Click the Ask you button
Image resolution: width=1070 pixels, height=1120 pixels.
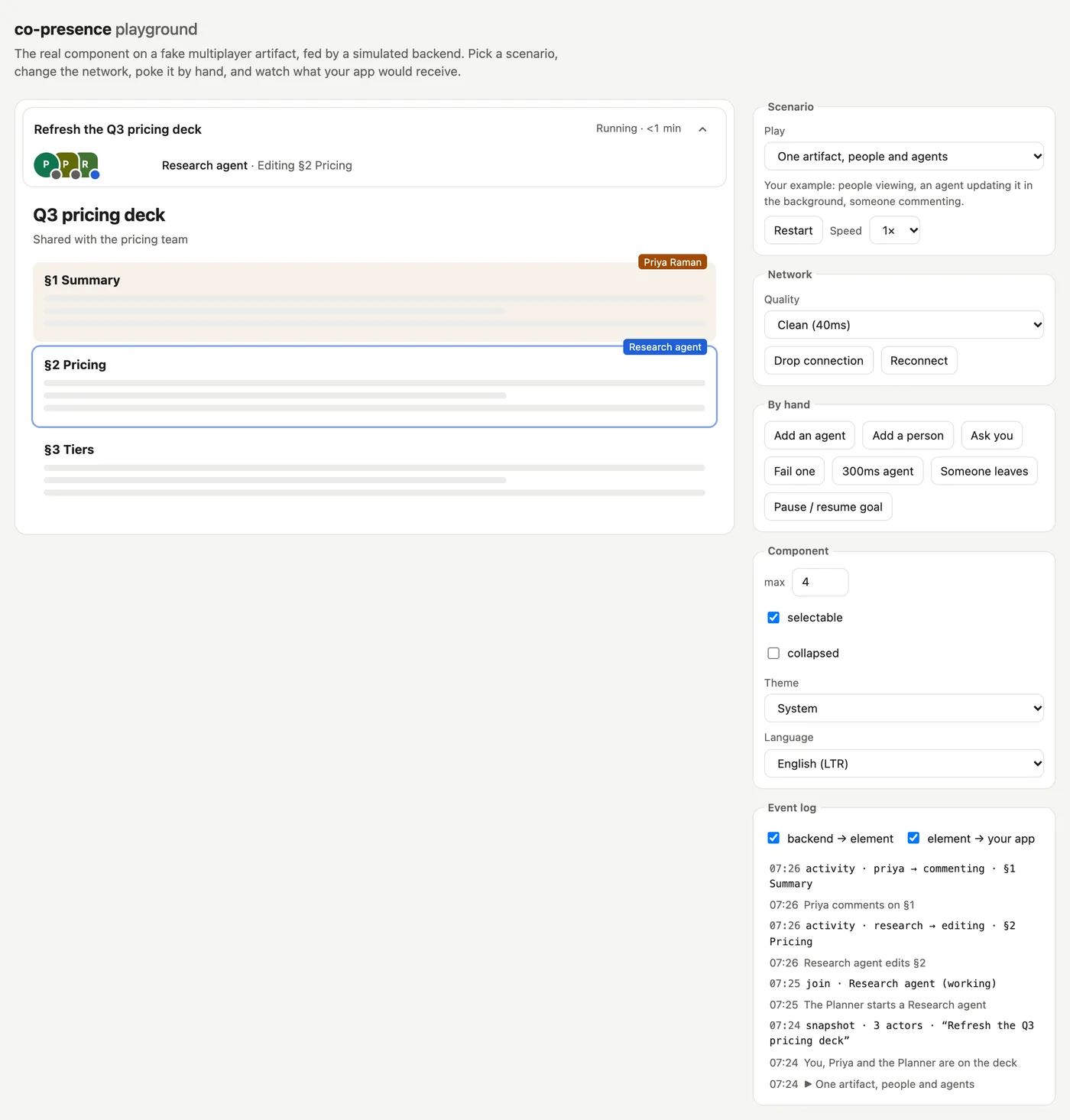click(x=991, y=435)
